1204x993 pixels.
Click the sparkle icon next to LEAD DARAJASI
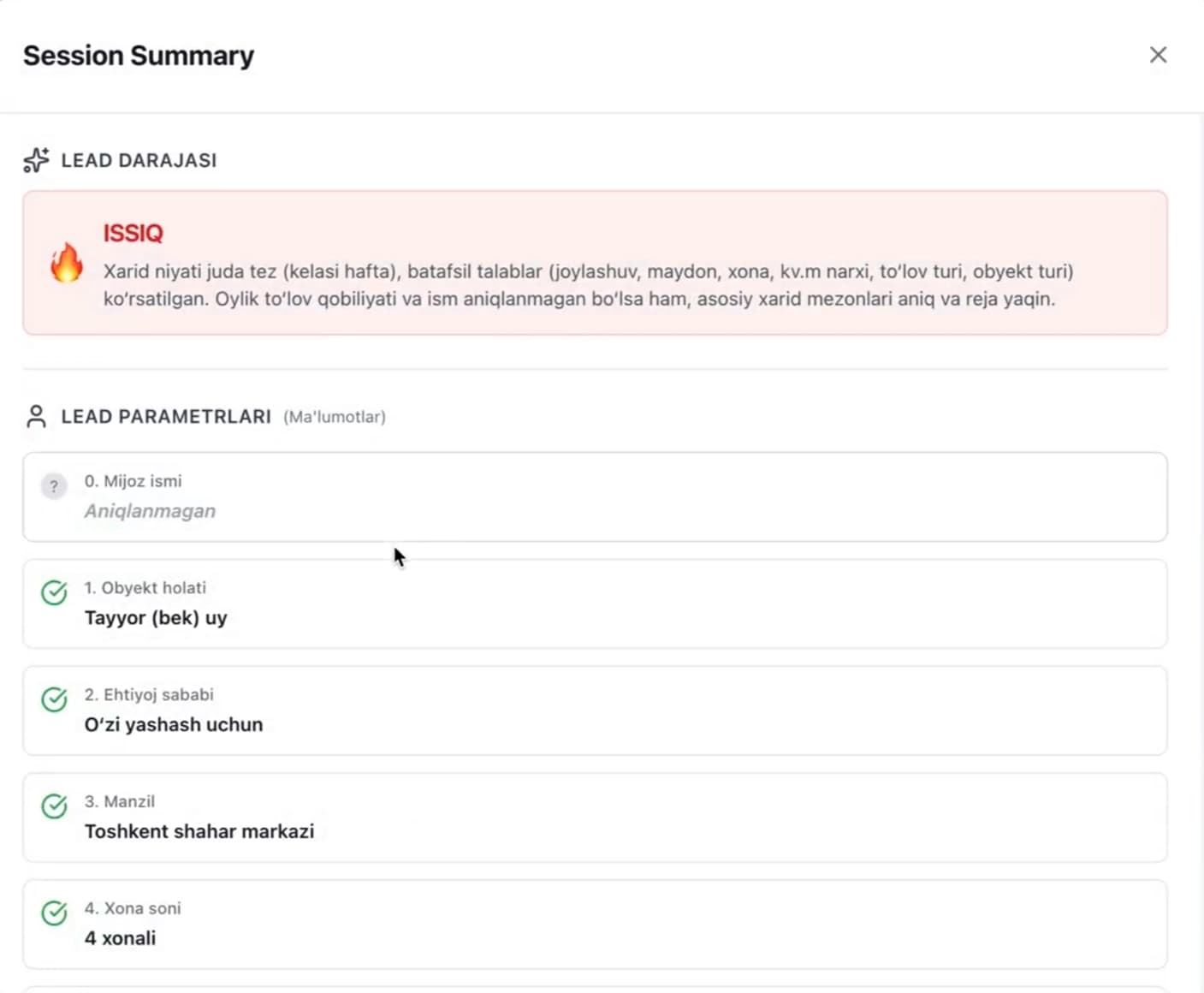pyautogui.click(x=35, y=160)
